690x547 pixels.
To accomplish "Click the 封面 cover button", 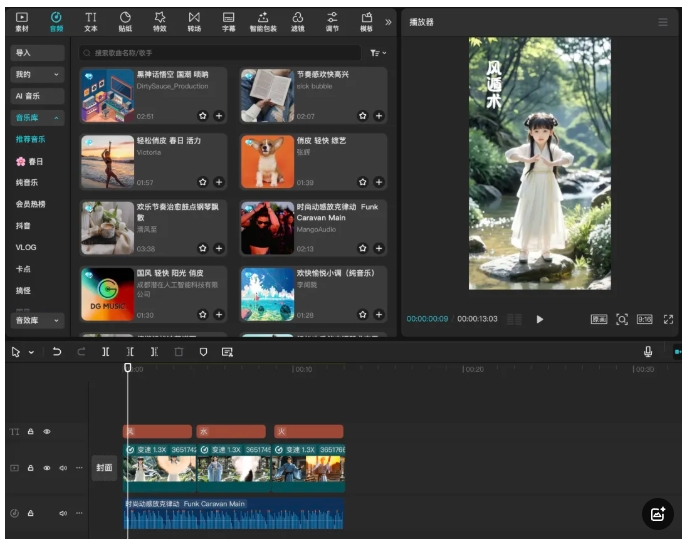I will click(x=105, y=468).
